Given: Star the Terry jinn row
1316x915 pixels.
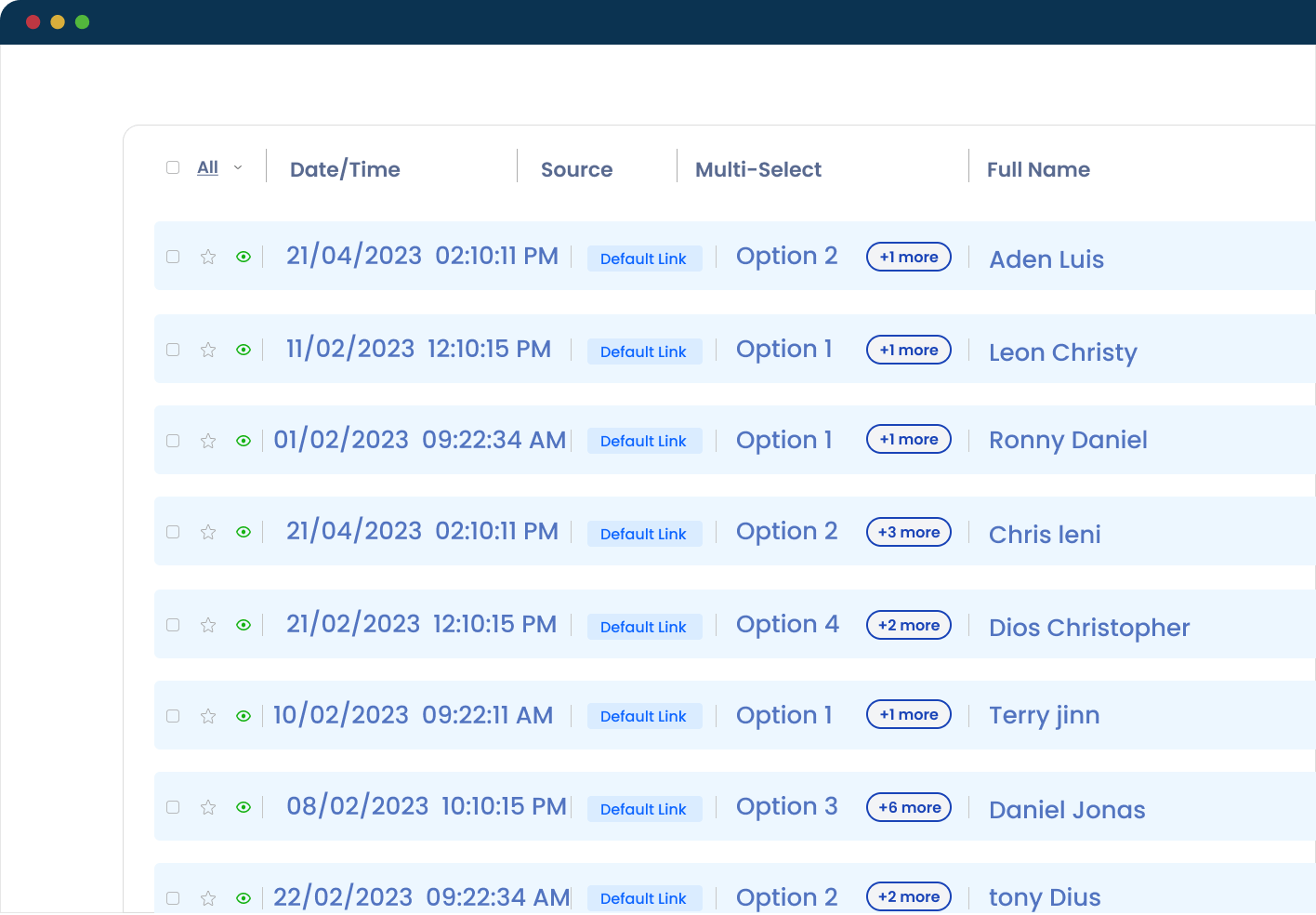Looking at the screenshot, I should tap(208, 716).
